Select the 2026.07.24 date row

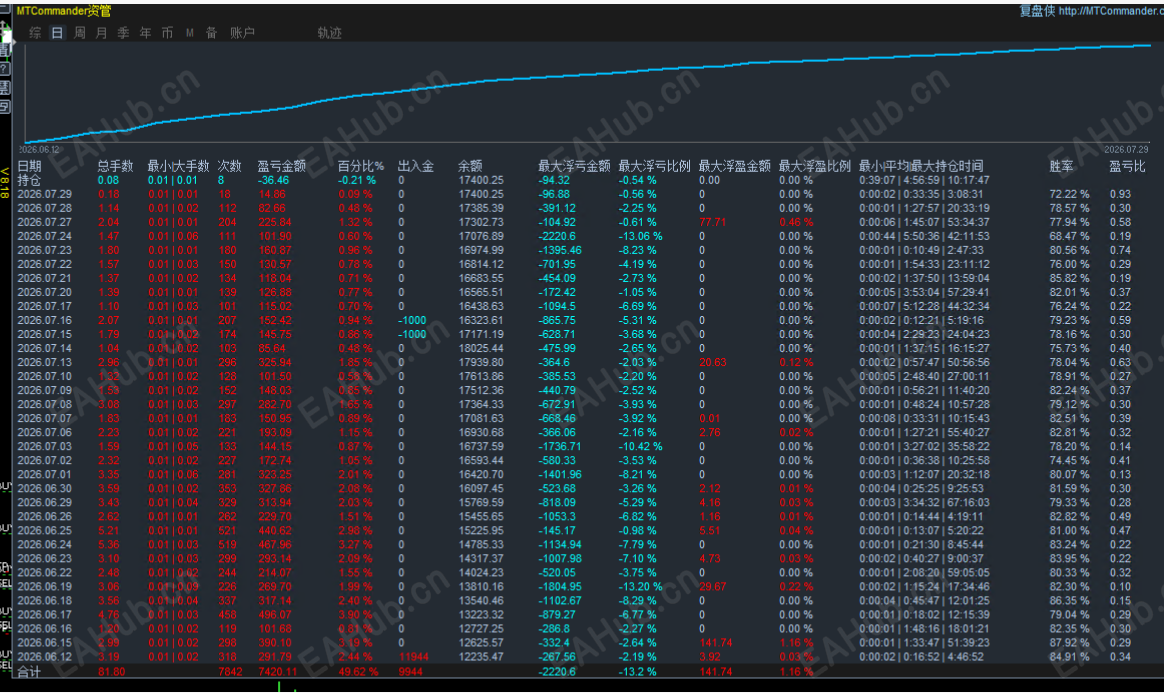45,236
